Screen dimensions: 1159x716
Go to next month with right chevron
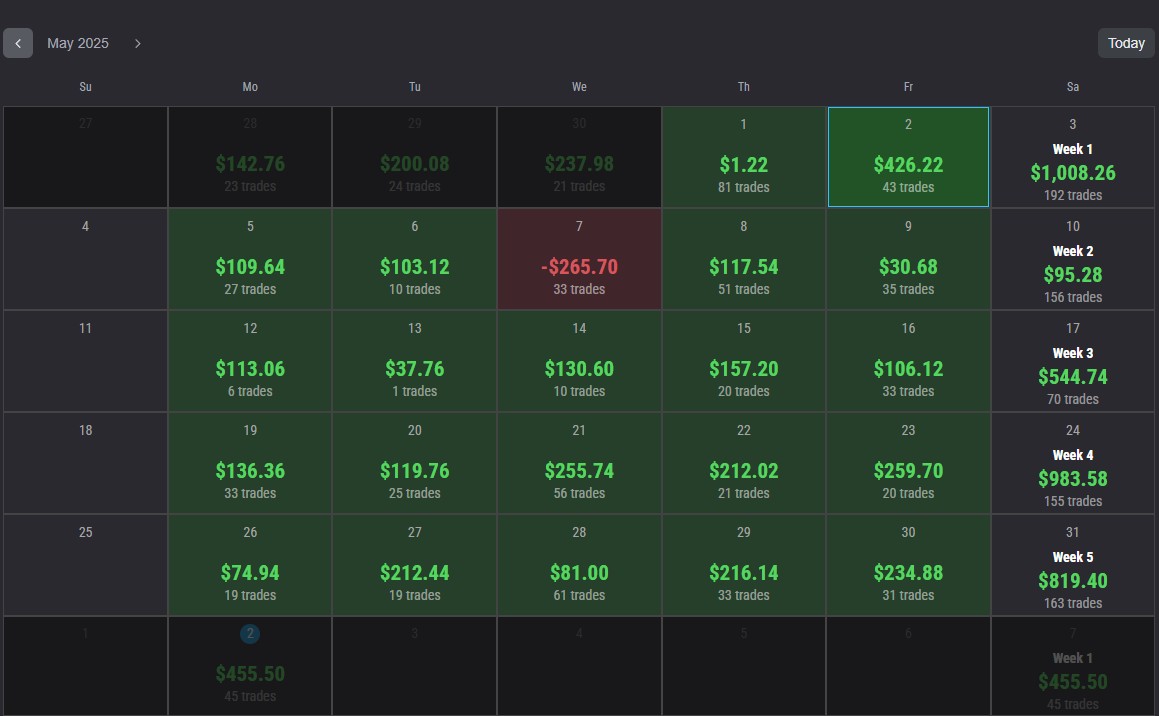137,43
